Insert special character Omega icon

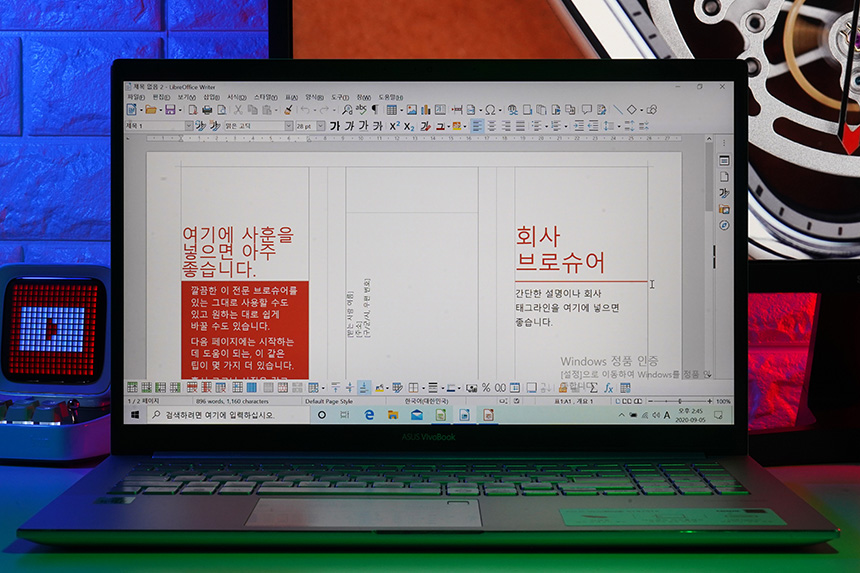[x=490, y=110]
